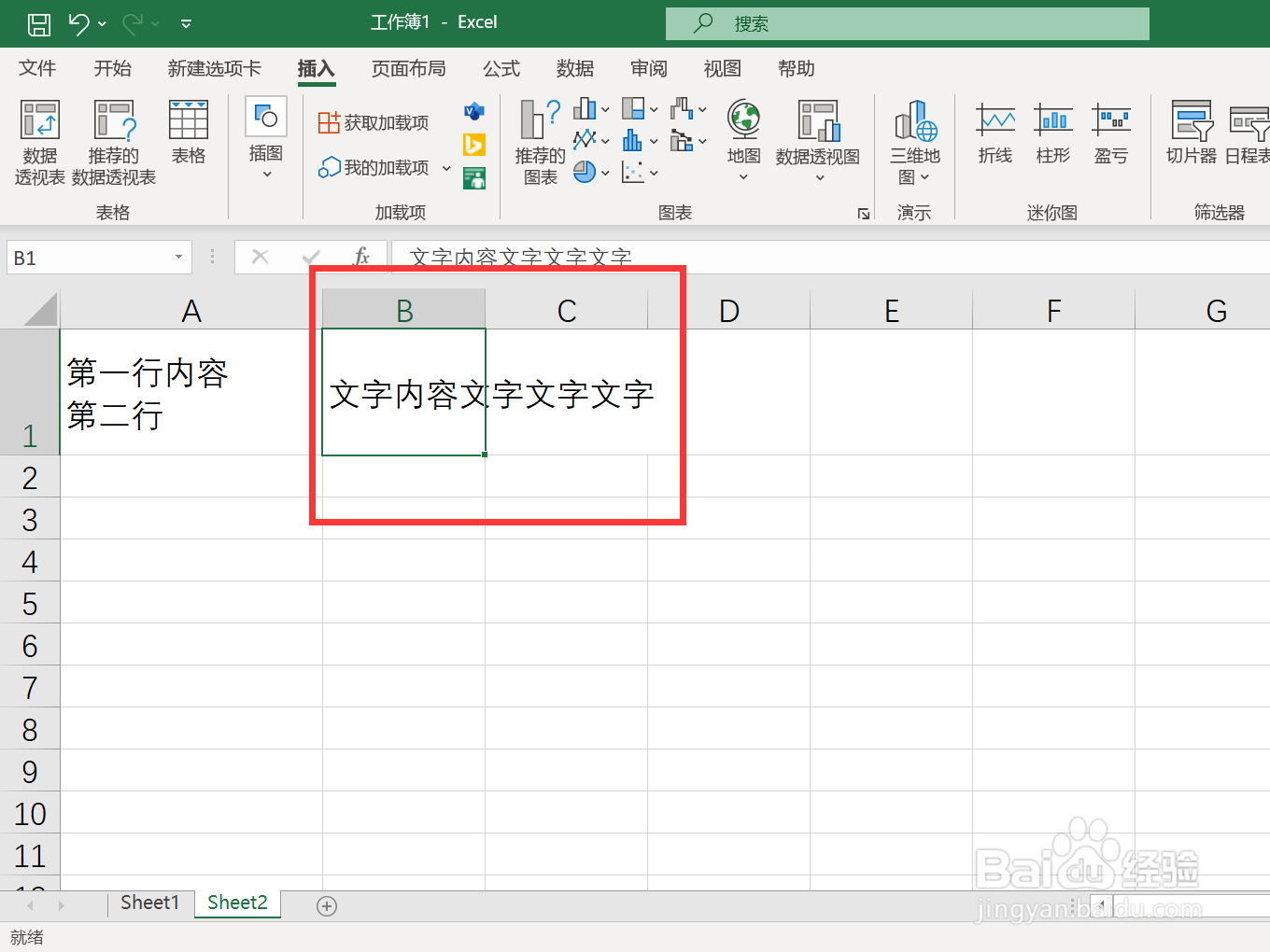The height and width of the screenshot is (952, 1270).
Task: Insert a Table (表格)
Action: (188, 135)
